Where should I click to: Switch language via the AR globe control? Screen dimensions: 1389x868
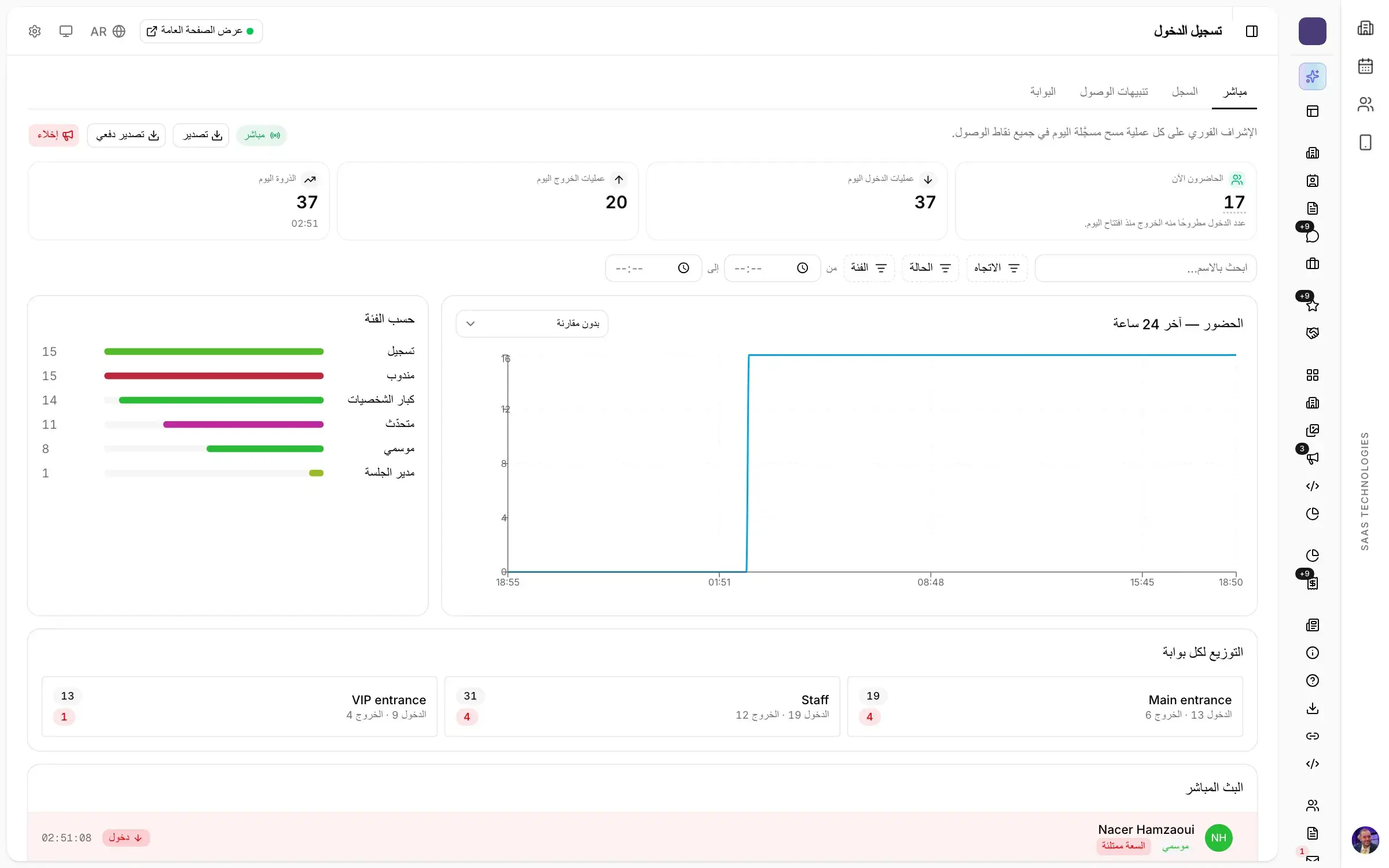(x=108, y=31)
